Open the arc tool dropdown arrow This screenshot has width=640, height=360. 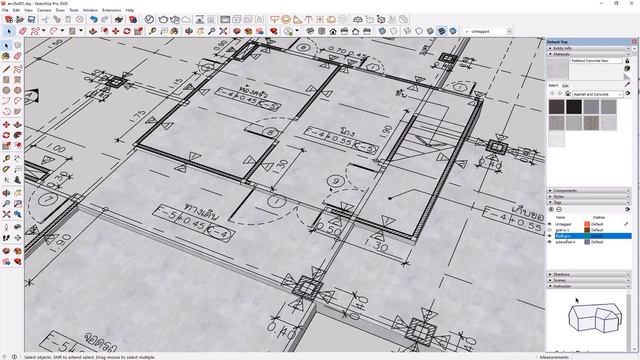pyautogui.click(x=62, y=31)
